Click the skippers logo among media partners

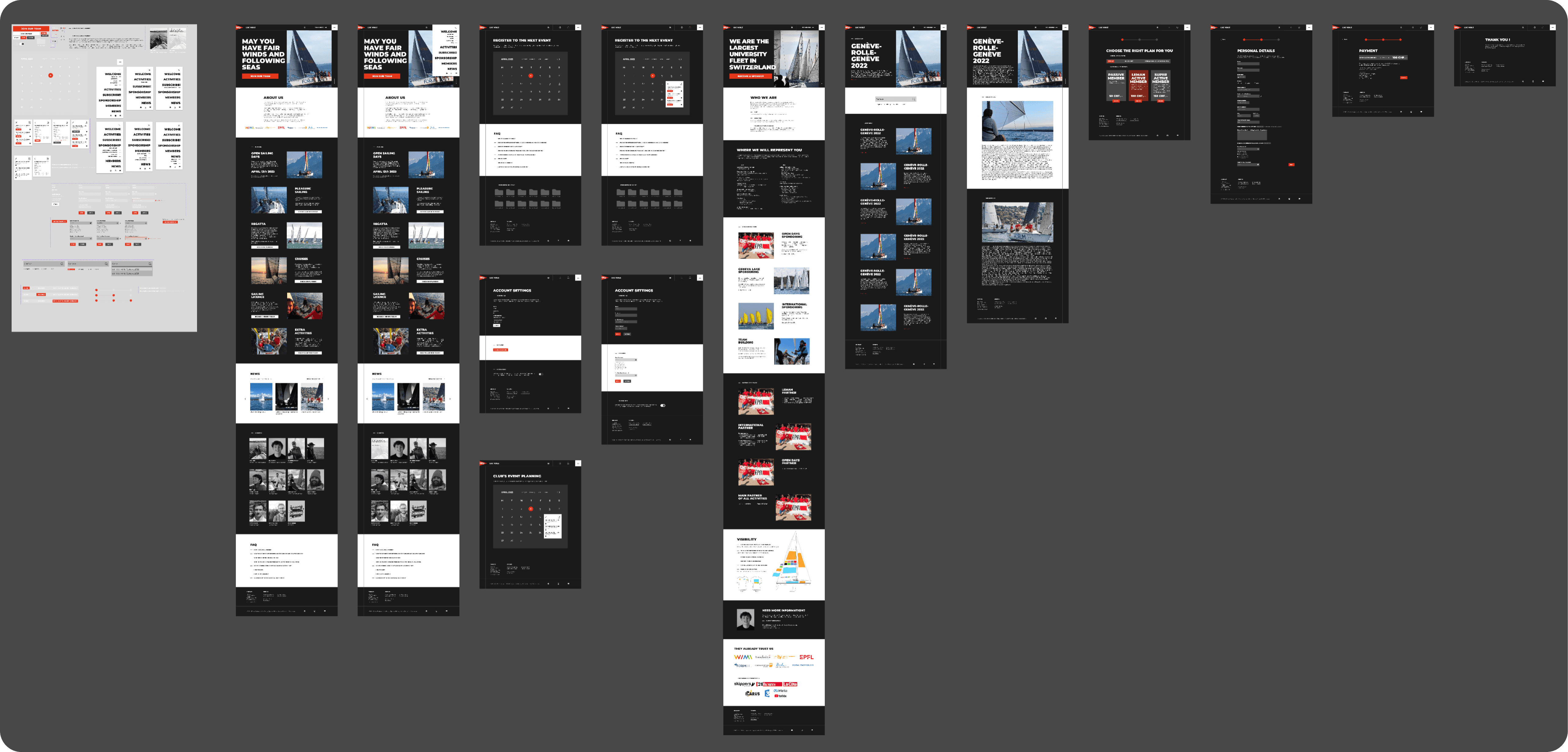coord(743,684)
